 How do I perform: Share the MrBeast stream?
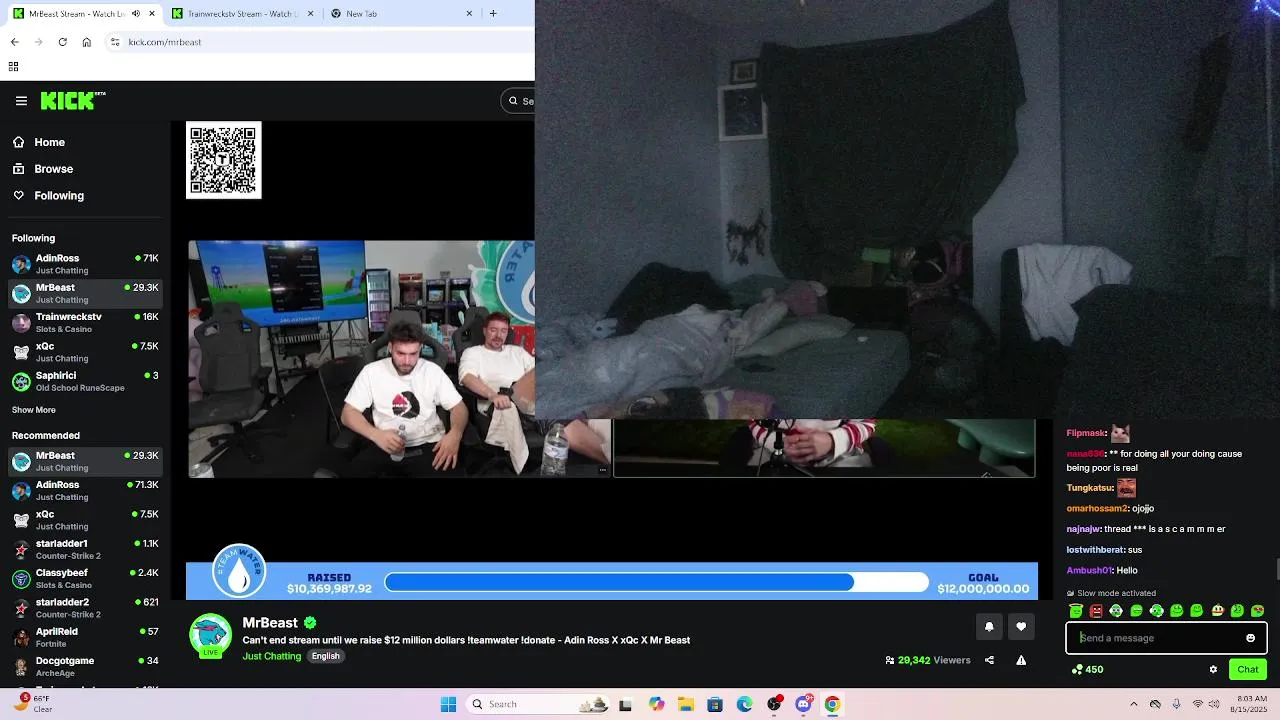point(989,660)
